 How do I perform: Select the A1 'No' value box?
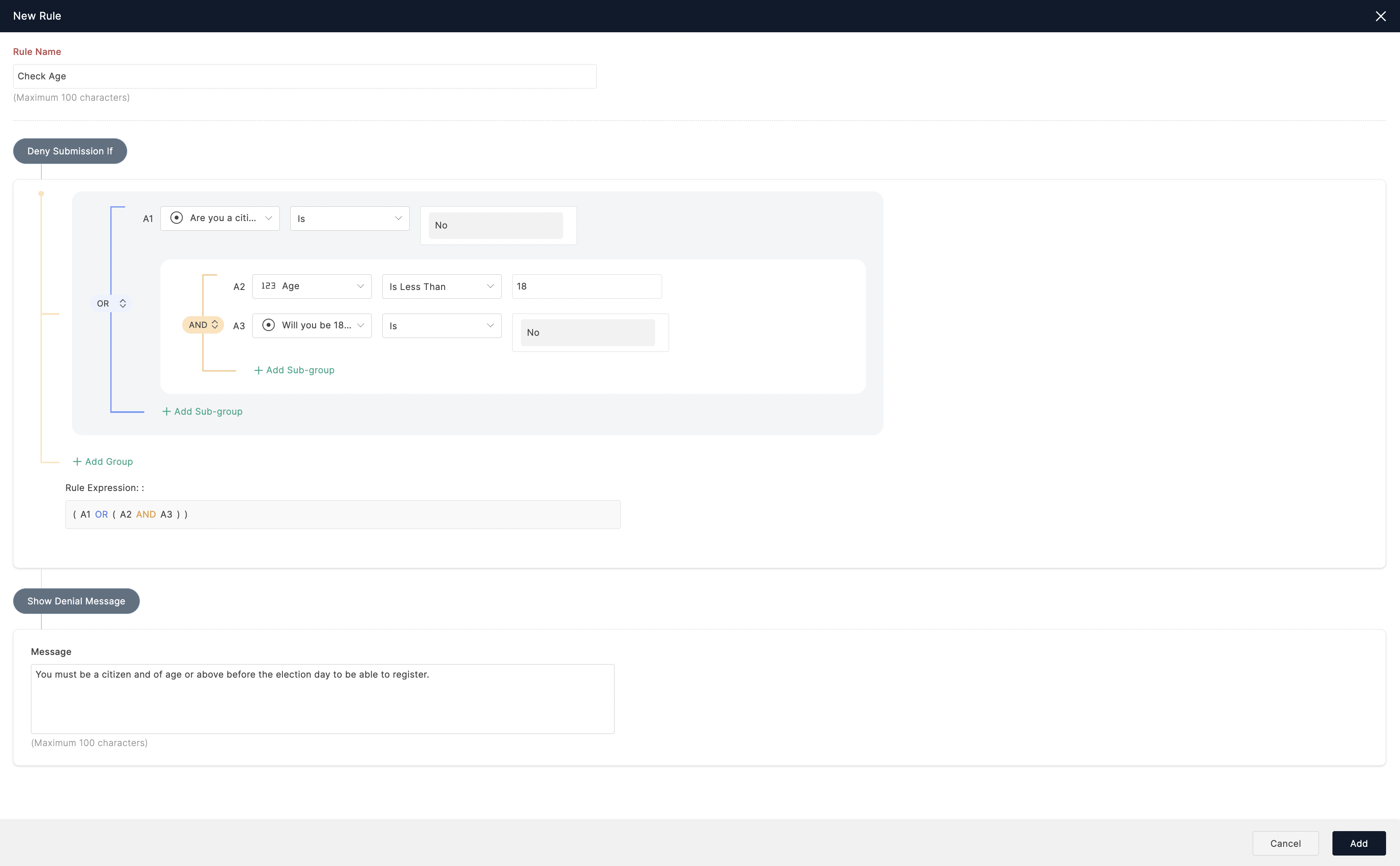click(x=496, y=225)
